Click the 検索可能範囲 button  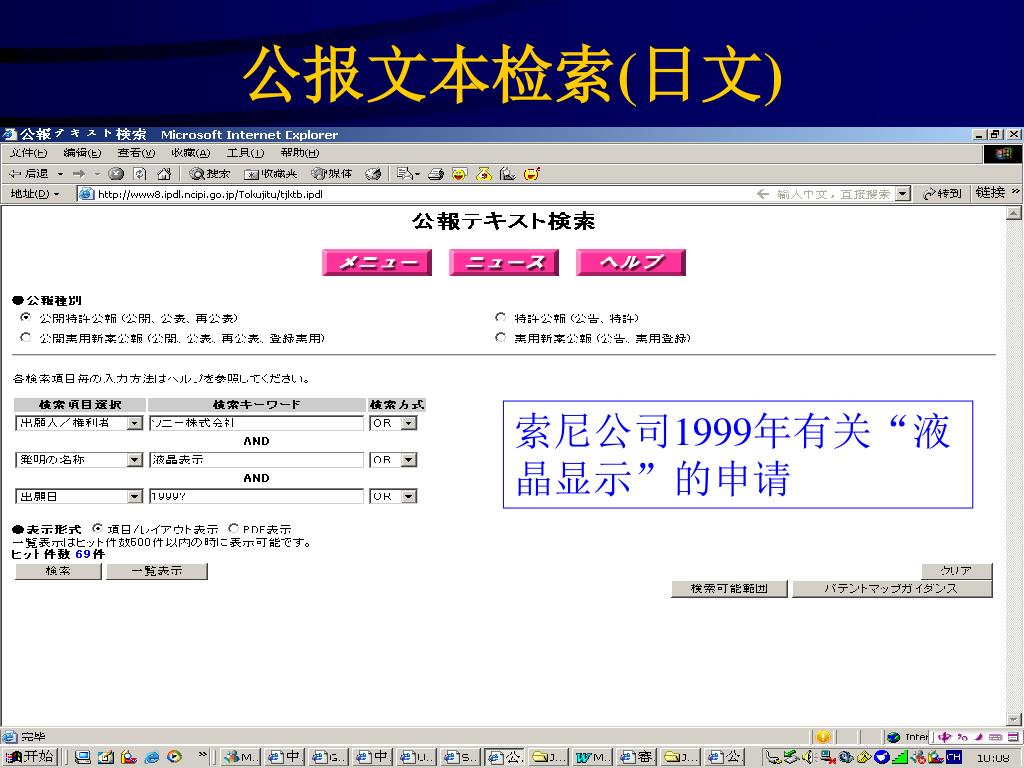pyautogui.click(x=729, y=588)
